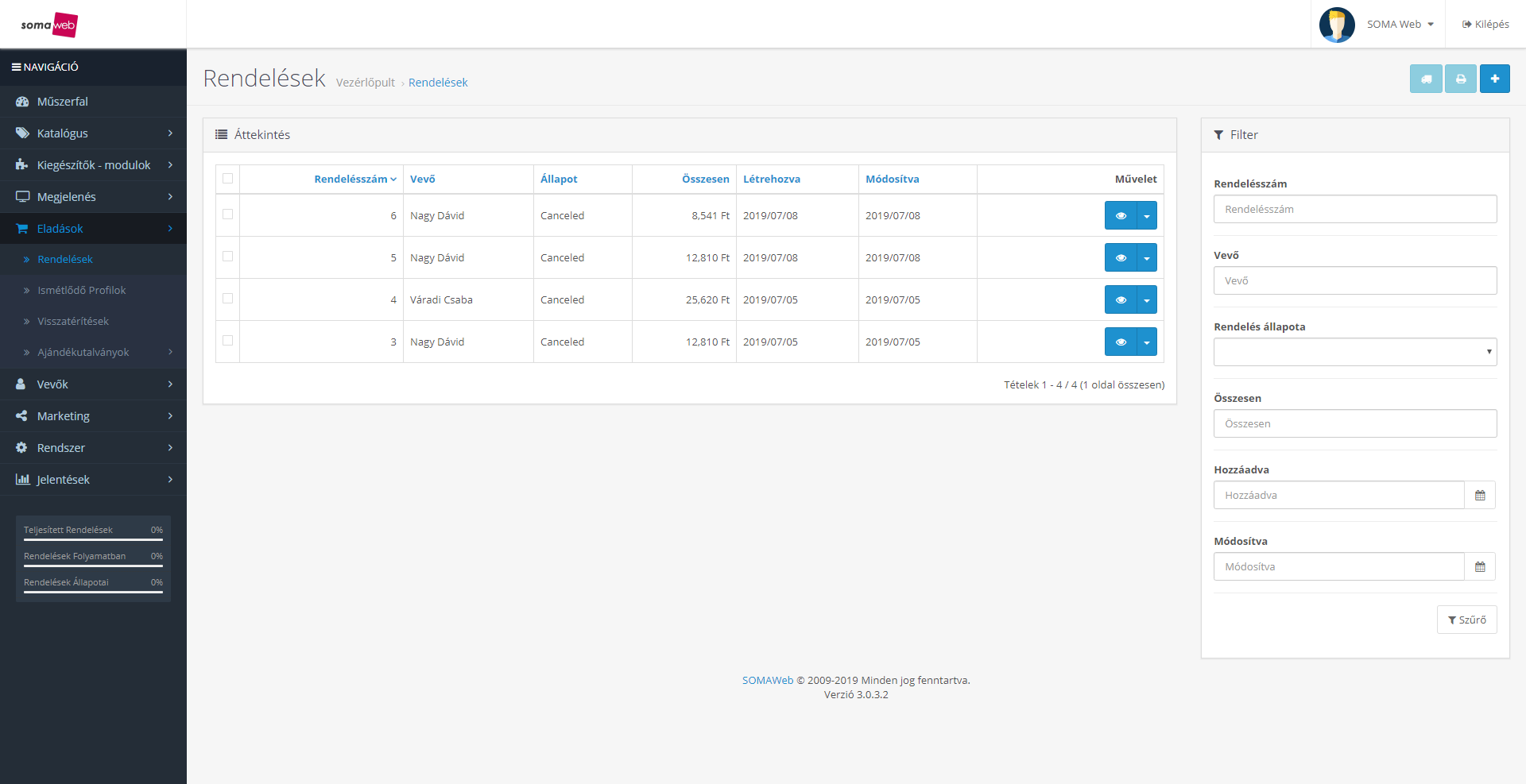
Task: Open action dropdown arrow for order 4
Action: pos(1147,299)
